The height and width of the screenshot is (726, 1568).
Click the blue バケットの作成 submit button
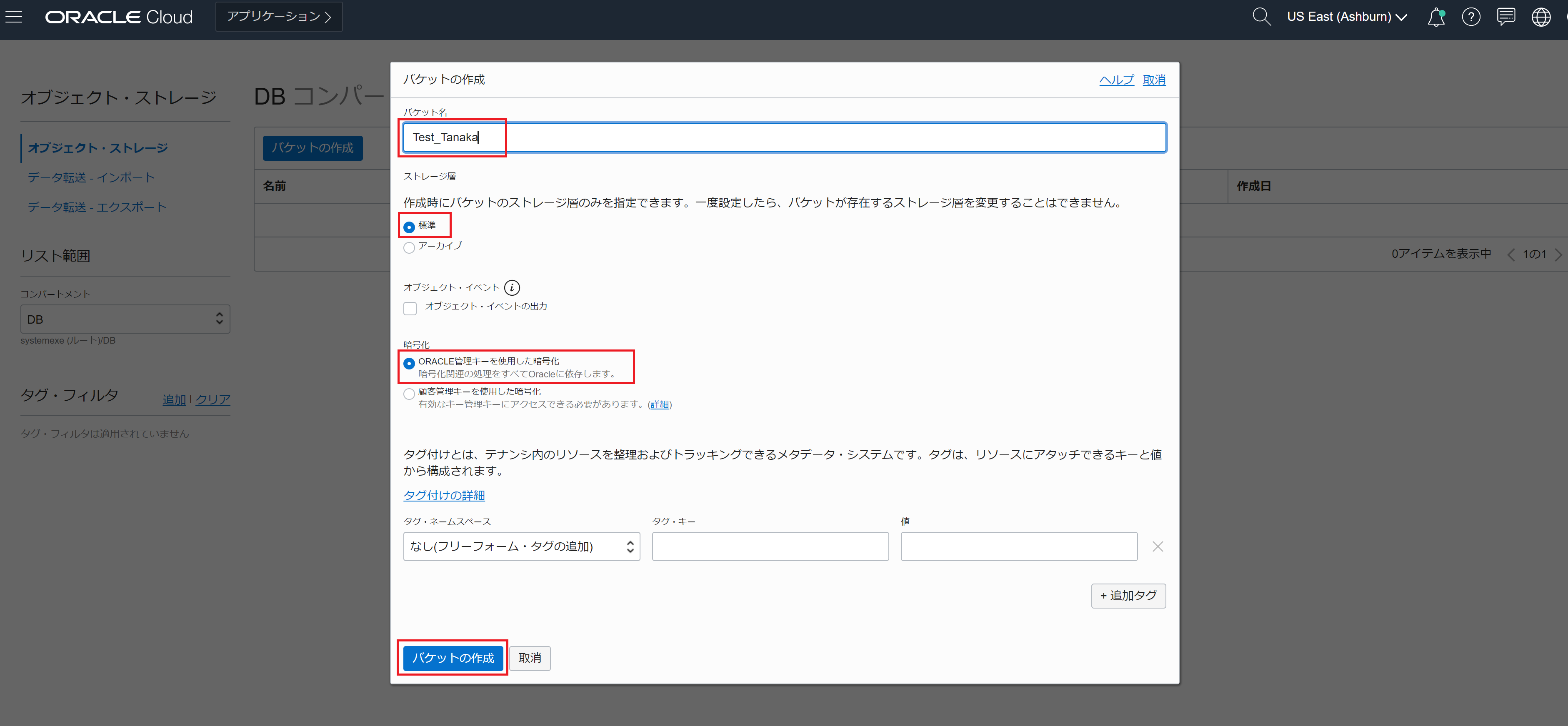pos(453,658)
